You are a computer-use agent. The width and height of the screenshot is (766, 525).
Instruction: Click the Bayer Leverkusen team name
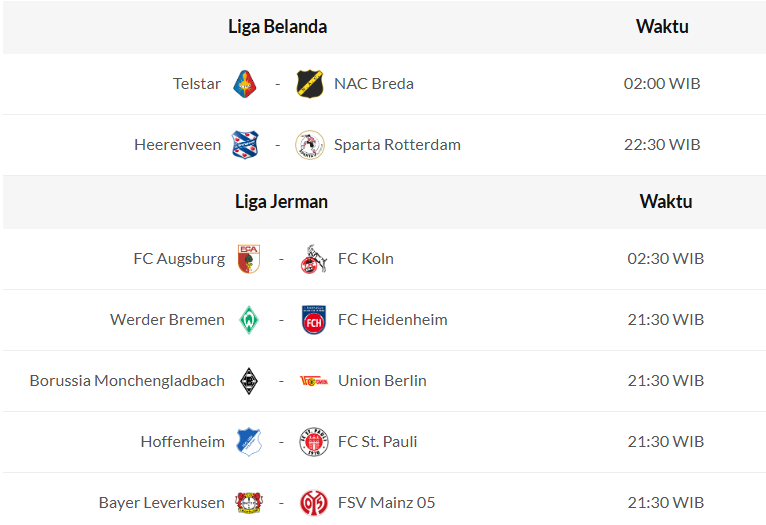[162, 503]
